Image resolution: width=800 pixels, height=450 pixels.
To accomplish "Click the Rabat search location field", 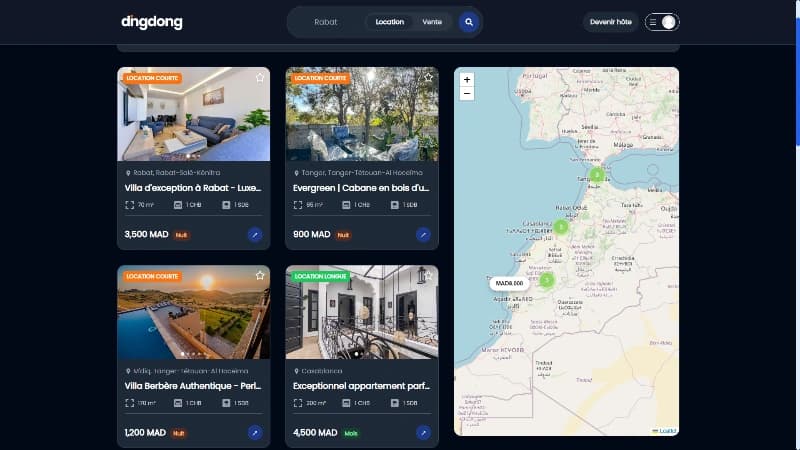I will pyautogui.click(x=326, y=22).
